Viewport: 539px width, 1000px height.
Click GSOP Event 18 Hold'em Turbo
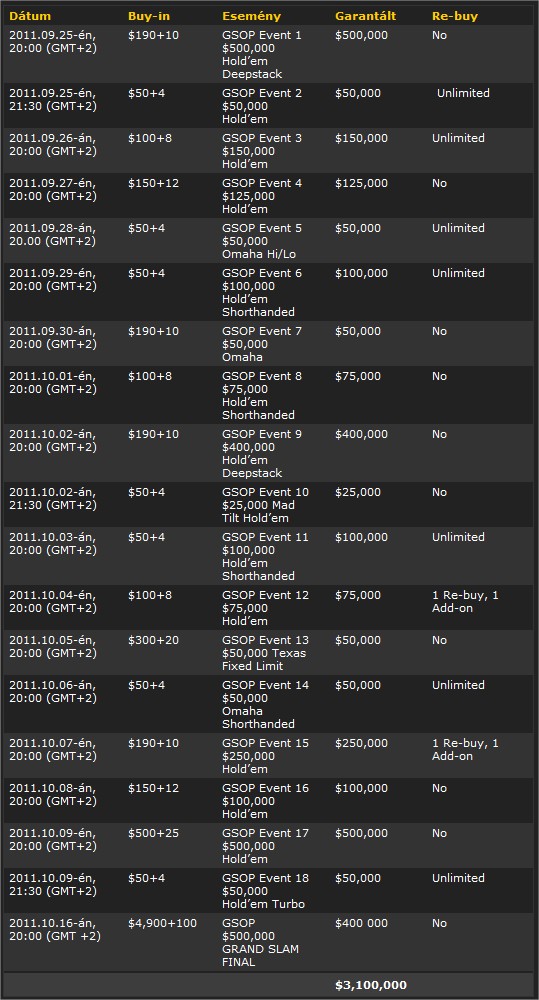(x=265, y=891)
